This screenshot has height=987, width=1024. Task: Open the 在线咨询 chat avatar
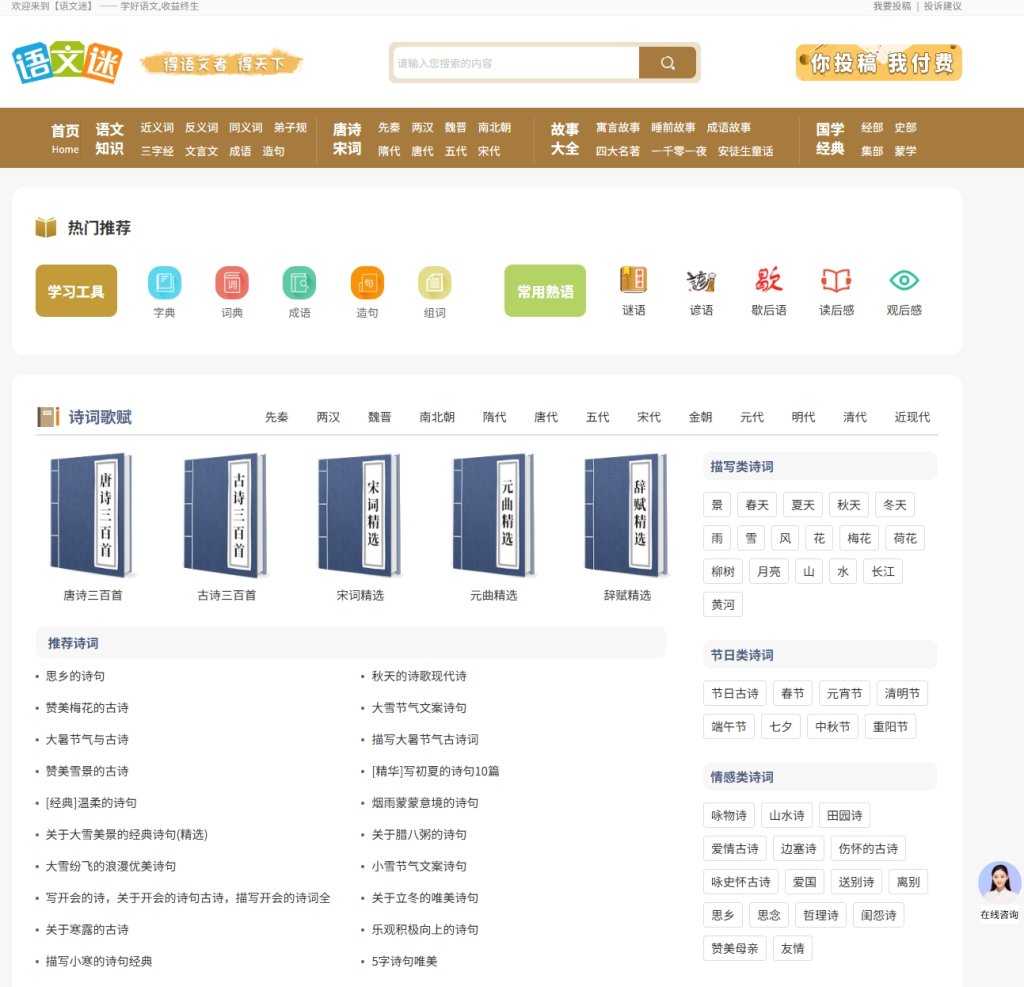pyautogui.click(x=999, y=884)
